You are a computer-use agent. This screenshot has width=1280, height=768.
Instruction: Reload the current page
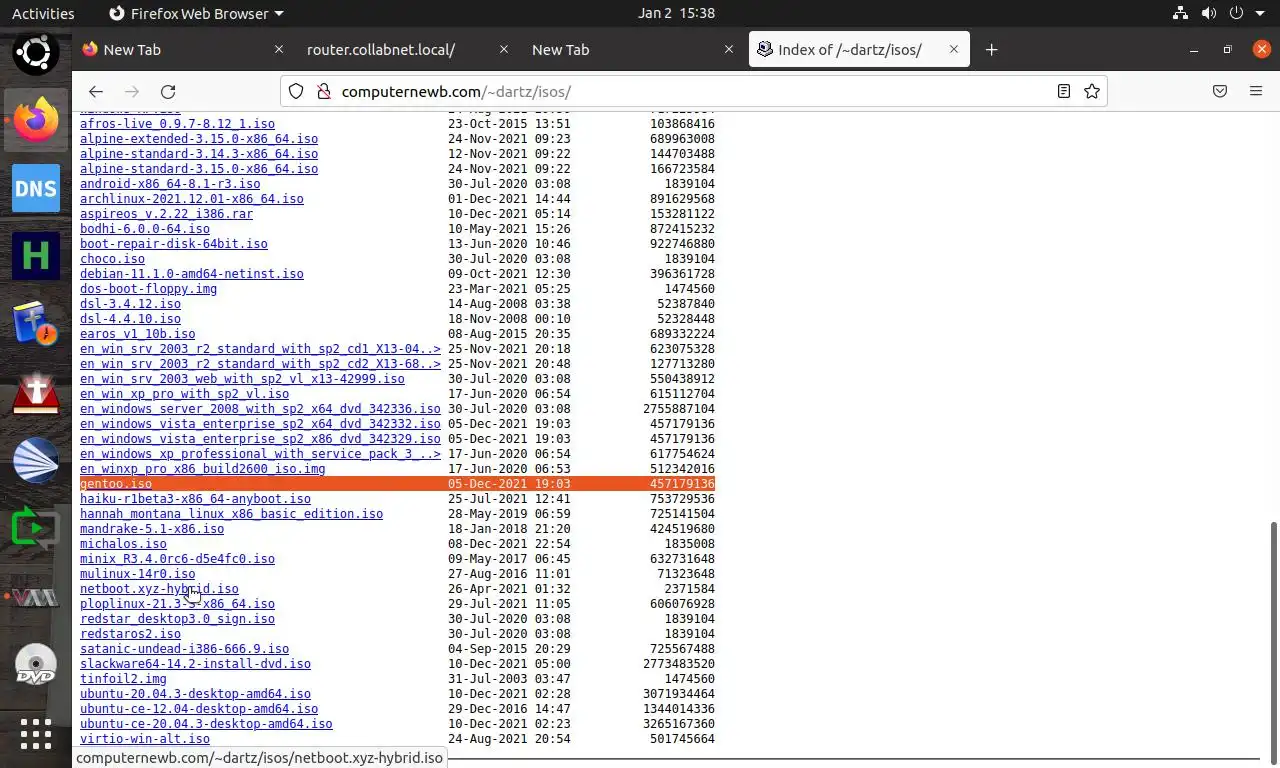[x=168, y=91]
